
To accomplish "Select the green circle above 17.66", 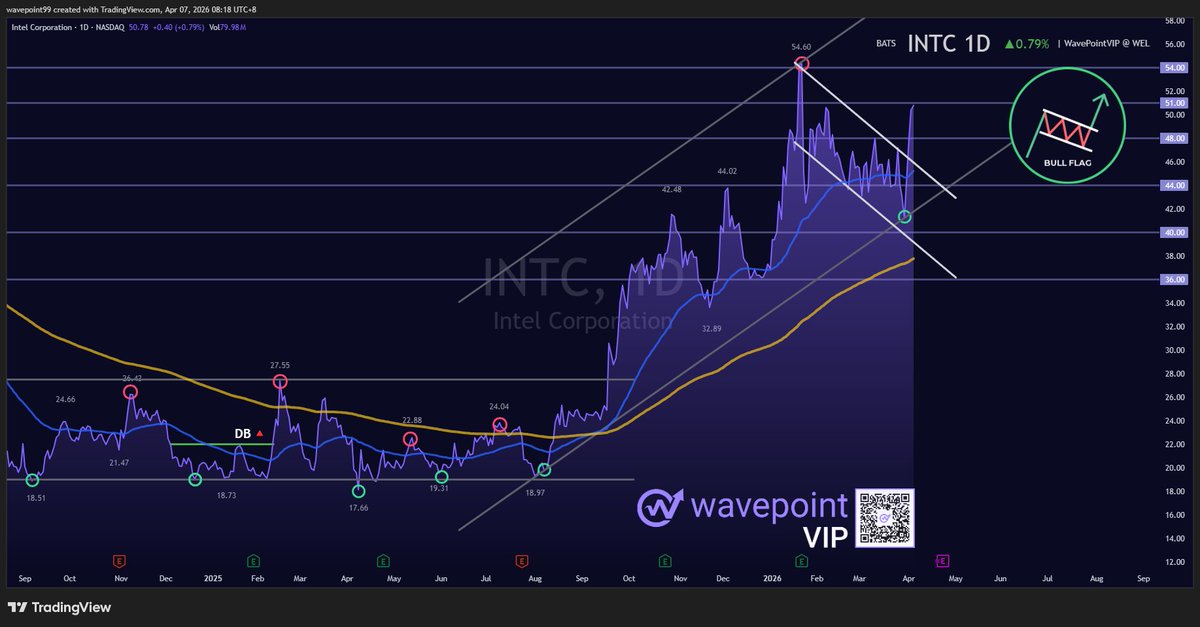I will [x=359, y=490].
